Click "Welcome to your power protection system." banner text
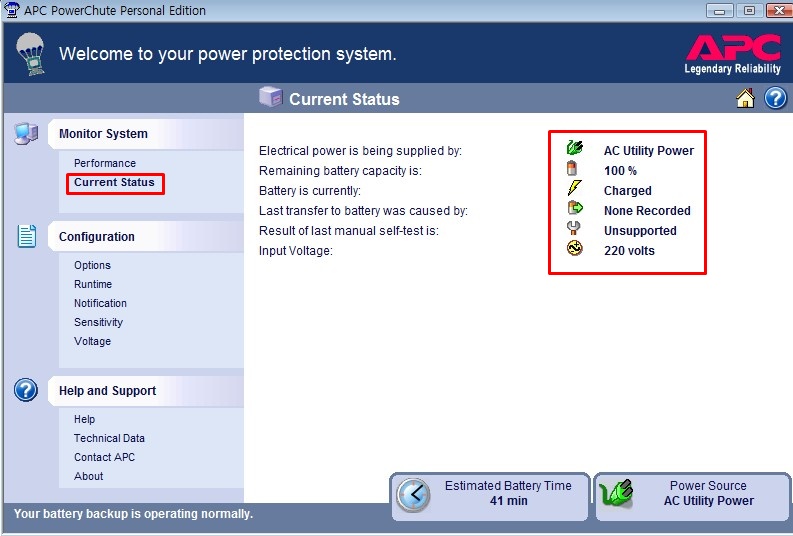Screen dimensions: 793x536 (228, 54)
